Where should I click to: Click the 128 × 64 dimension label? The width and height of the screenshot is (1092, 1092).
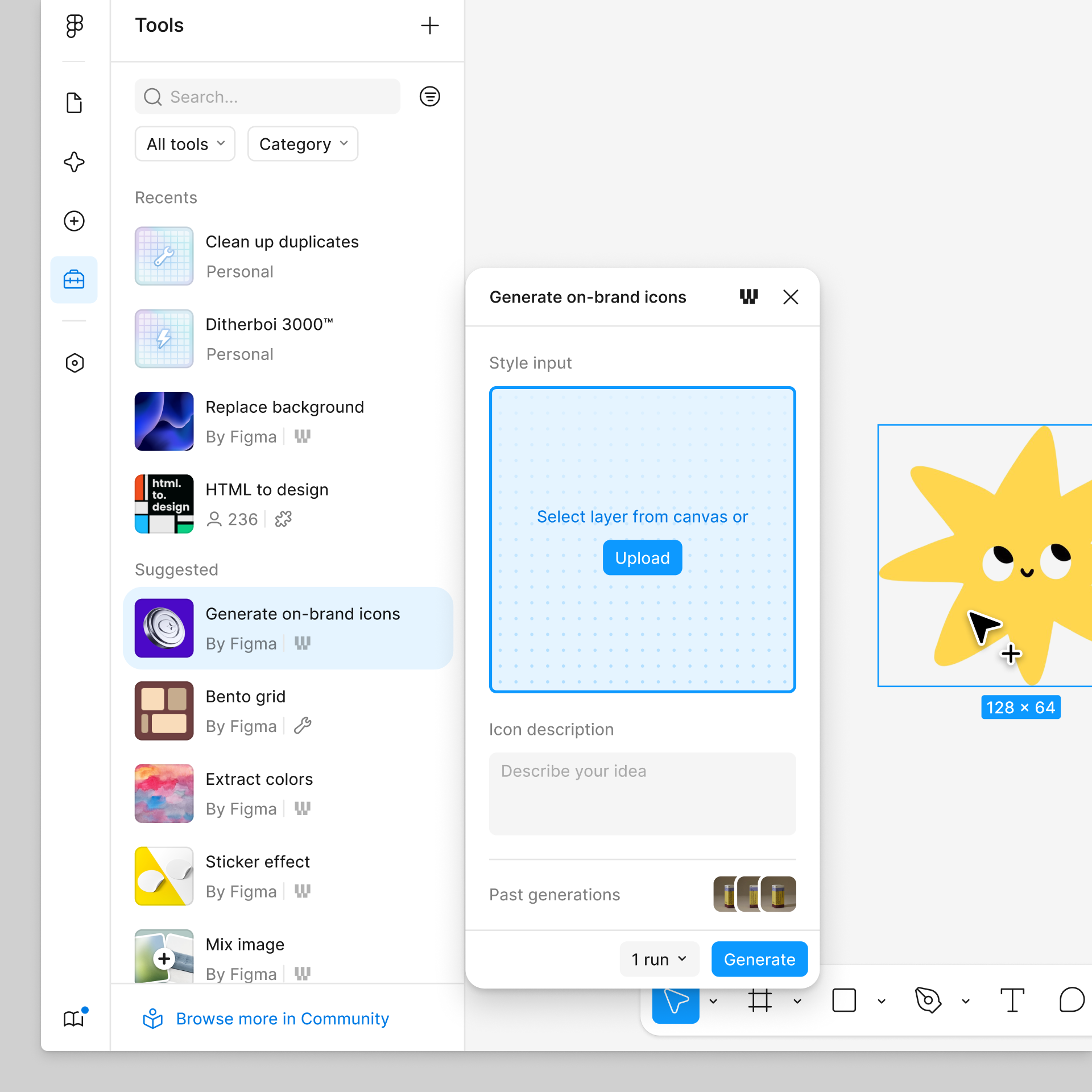1021,707
